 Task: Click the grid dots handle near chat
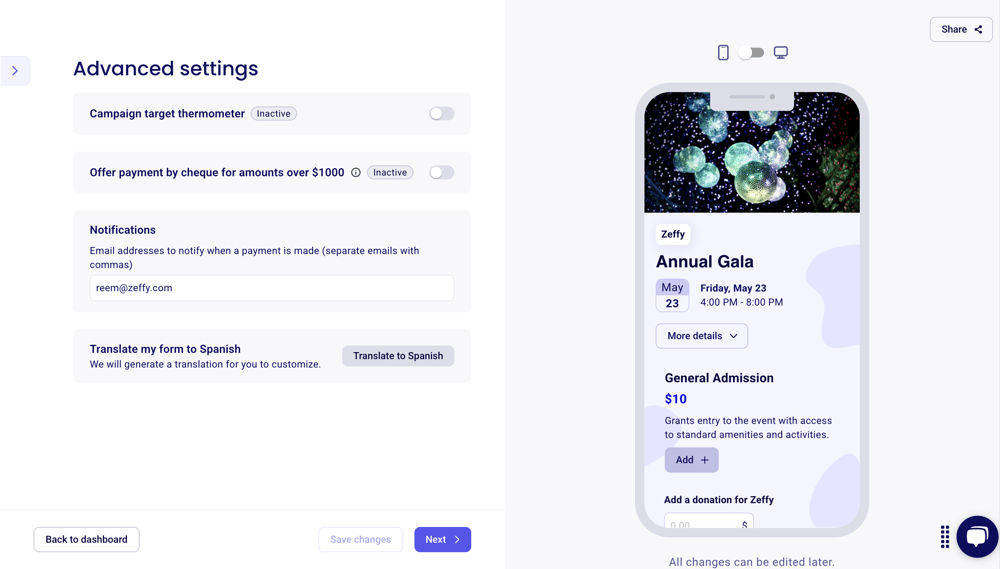(x=945, y=537)
